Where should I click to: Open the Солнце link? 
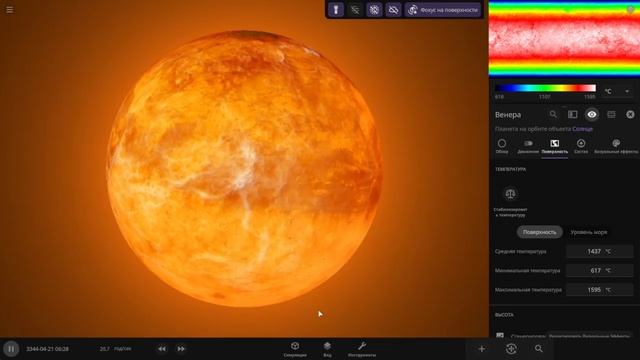point(582,129)
